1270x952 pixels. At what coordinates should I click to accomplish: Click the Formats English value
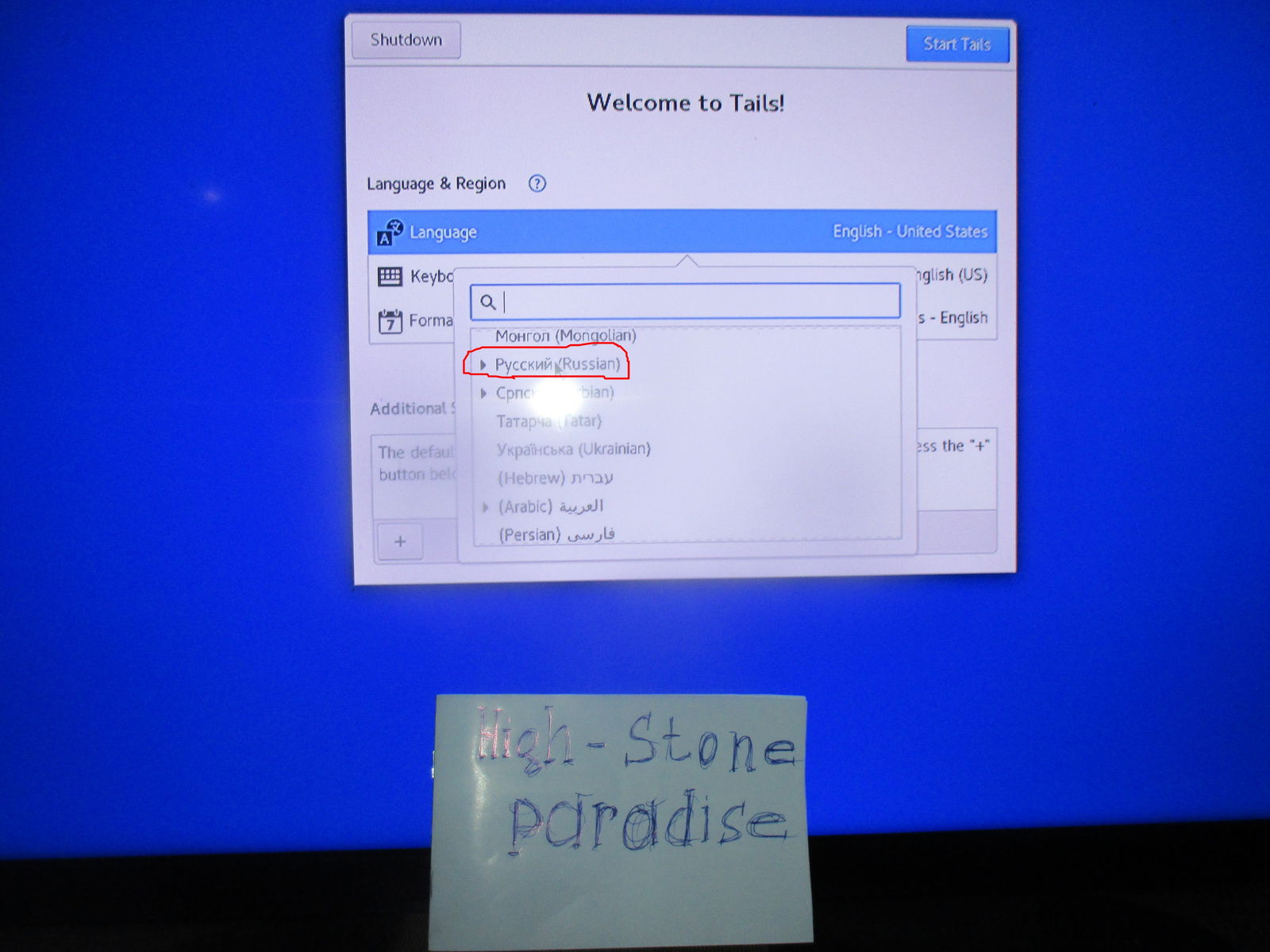coord(952,317)
